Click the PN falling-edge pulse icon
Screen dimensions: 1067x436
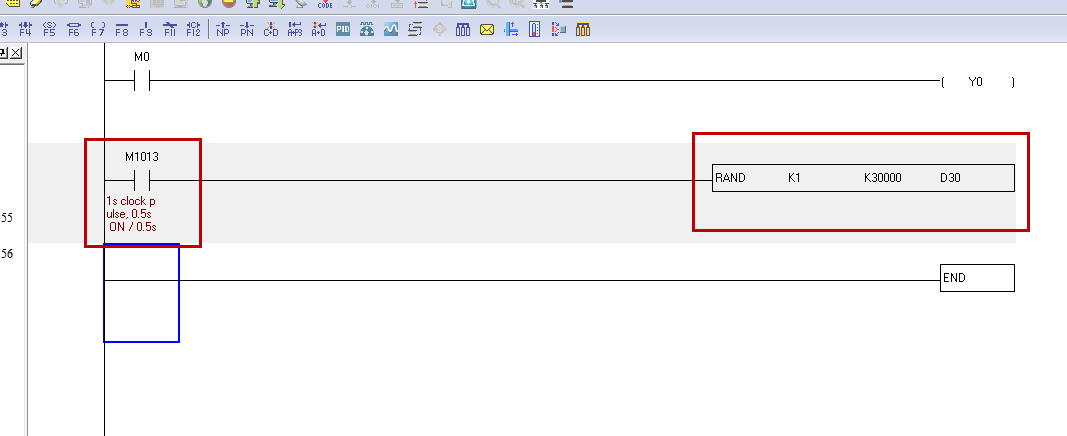pos(246,29)
